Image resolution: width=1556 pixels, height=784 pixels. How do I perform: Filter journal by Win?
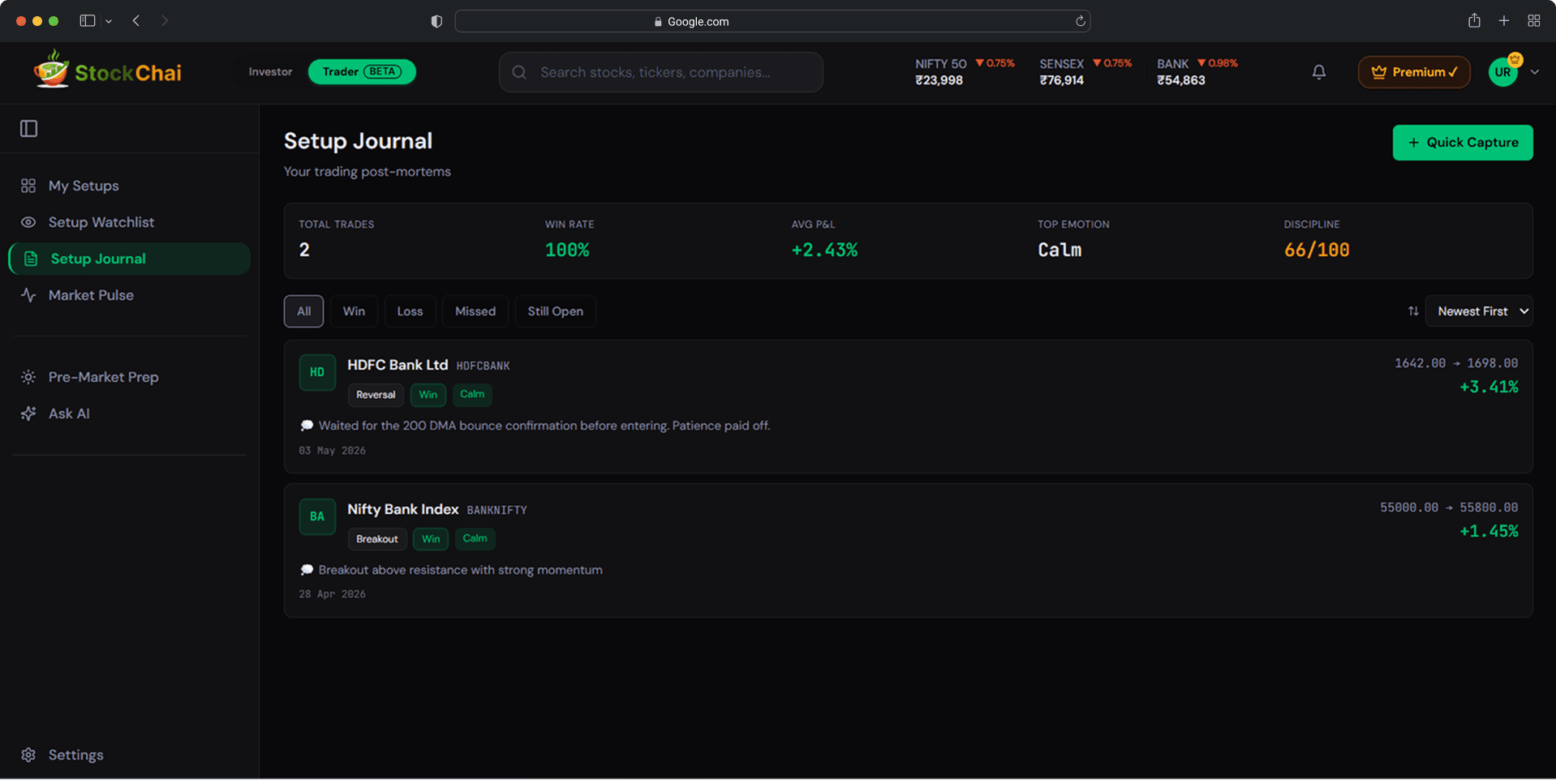coord(354,311)
